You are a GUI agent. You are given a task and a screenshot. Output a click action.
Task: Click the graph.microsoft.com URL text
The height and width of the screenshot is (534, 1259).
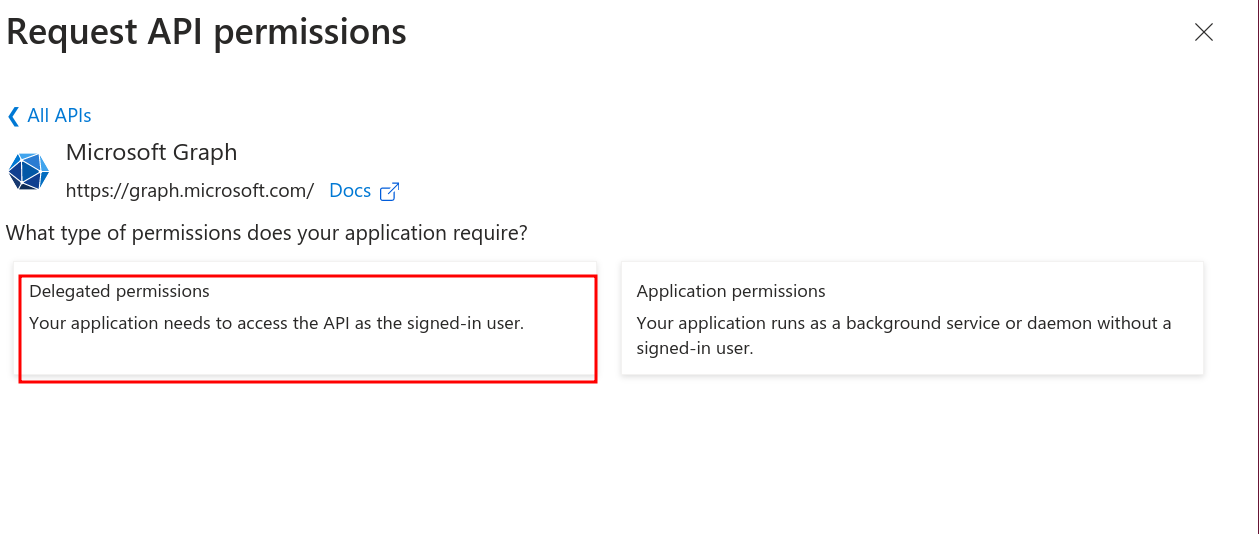tap(190, 190)
